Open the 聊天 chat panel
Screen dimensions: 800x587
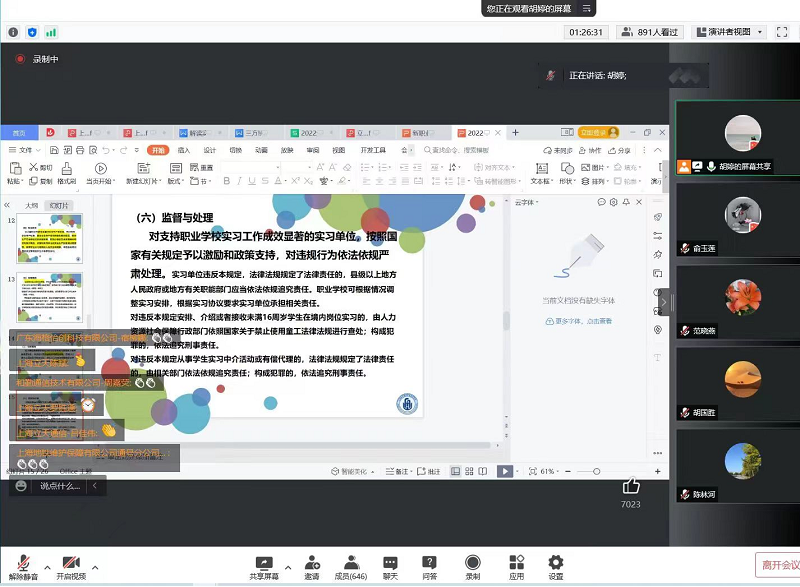point(390,566)
